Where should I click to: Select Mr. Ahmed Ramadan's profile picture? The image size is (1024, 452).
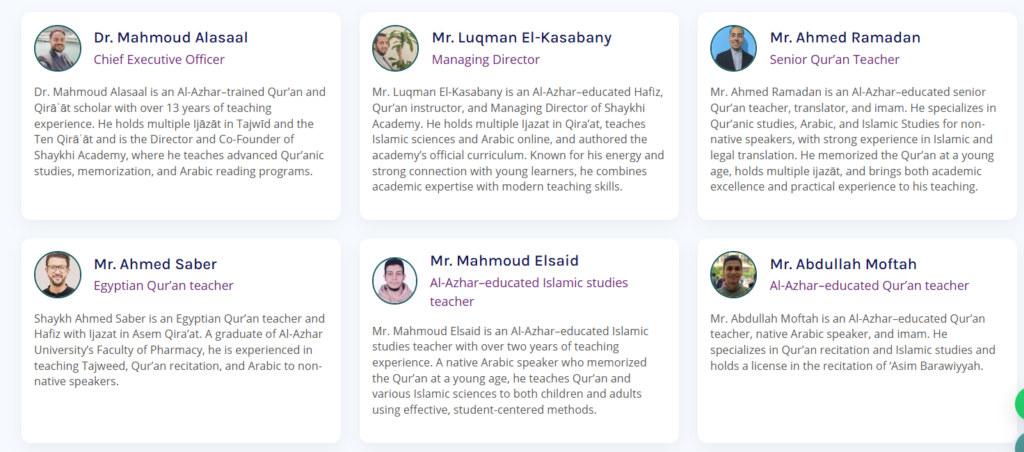[733, 48]
